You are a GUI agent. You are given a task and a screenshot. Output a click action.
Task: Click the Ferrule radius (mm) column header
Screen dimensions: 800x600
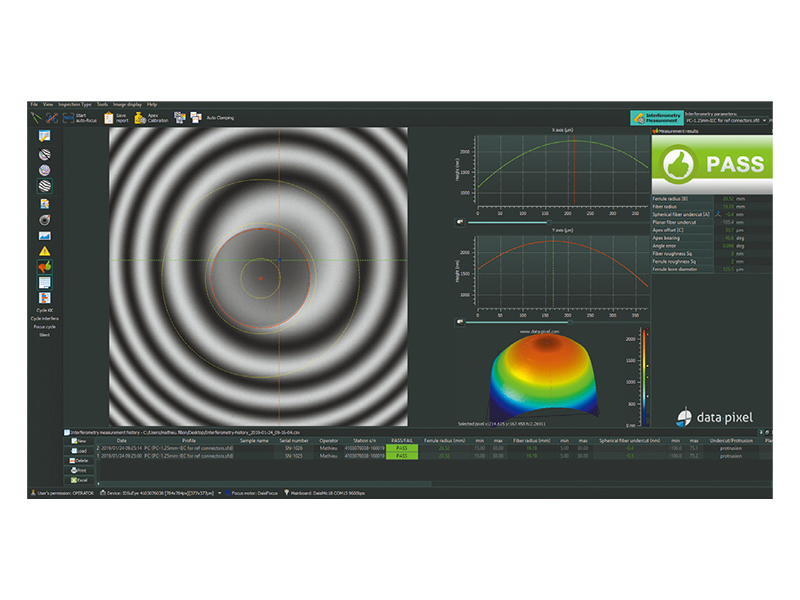(444, 440)
